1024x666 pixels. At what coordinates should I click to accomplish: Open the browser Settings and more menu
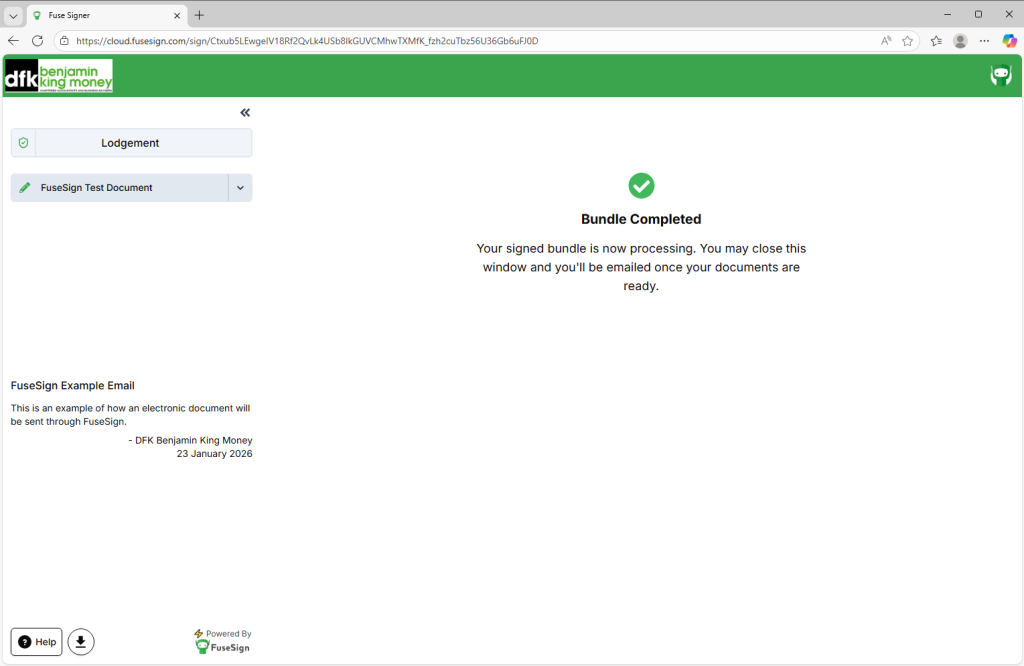pyautogui.click(x=985, y=41)
